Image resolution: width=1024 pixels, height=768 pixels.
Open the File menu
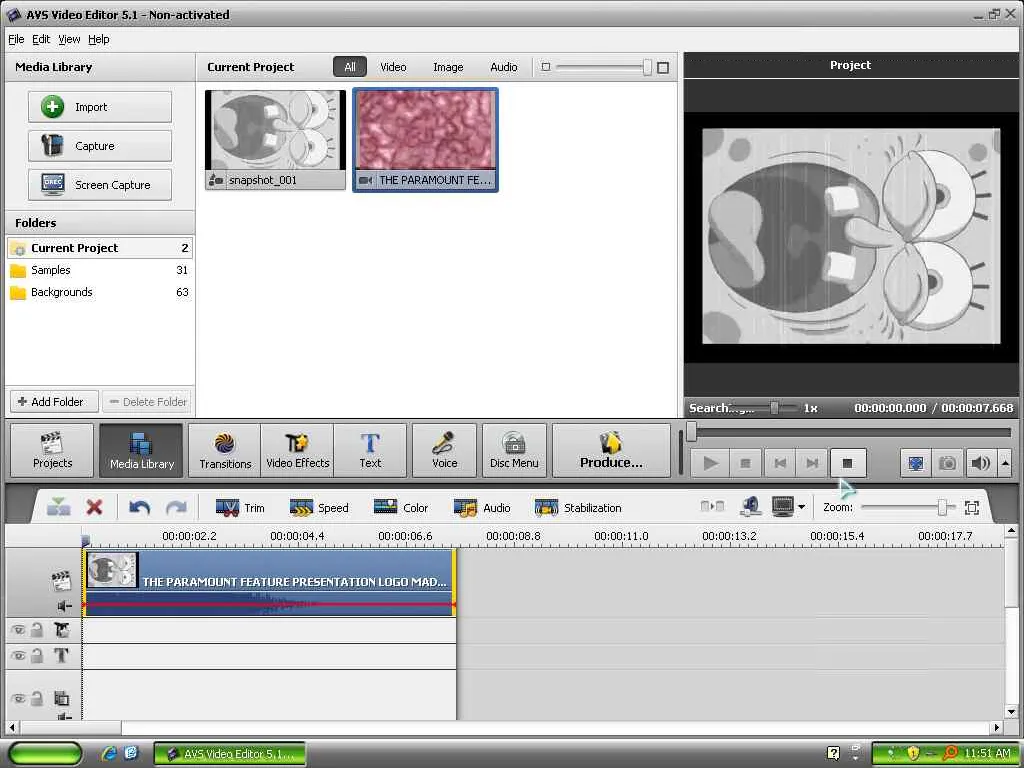[16, 39]
